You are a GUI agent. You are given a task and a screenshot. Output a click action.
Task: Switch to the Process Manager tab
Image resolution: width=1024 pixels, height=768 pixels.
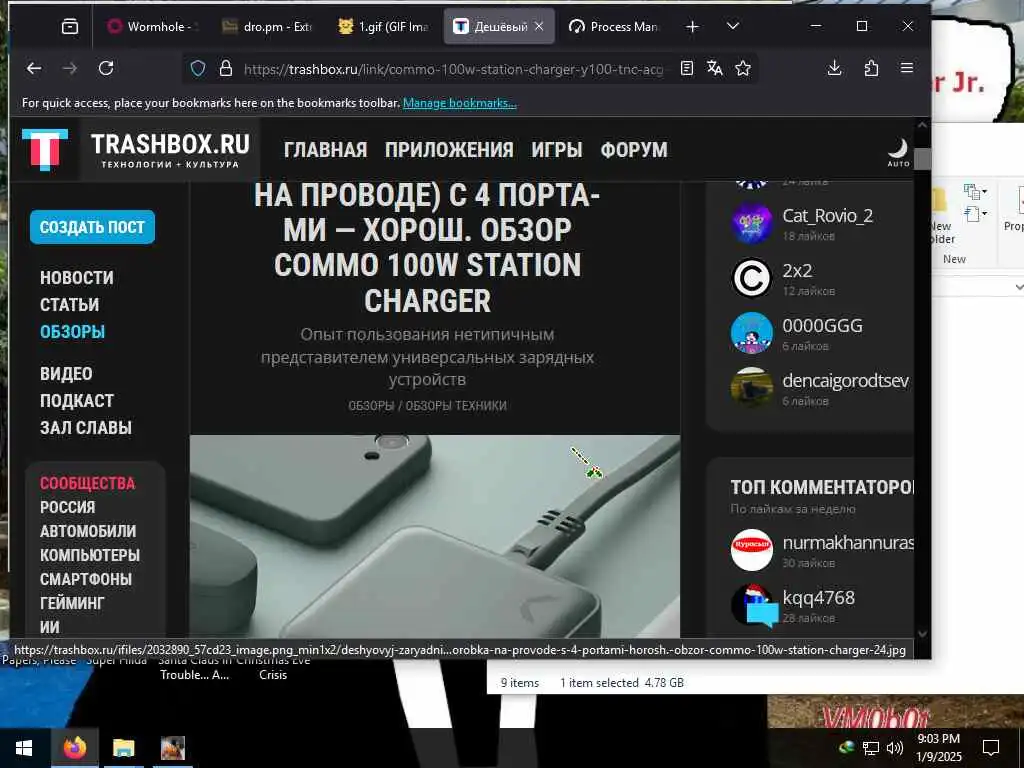point(613,27)
